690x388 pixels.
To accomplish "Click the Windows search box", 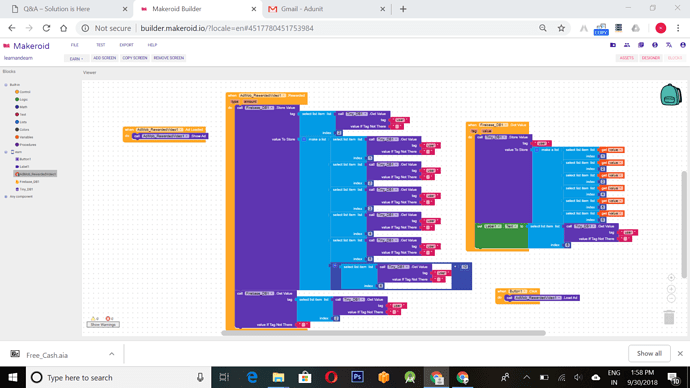I will 119,377.
